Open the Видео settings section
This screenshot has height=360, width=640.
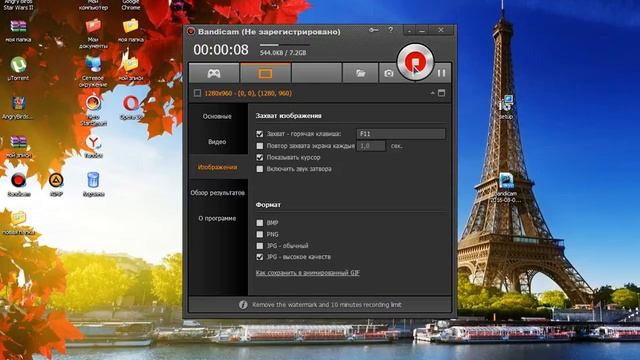click(217, 142)
